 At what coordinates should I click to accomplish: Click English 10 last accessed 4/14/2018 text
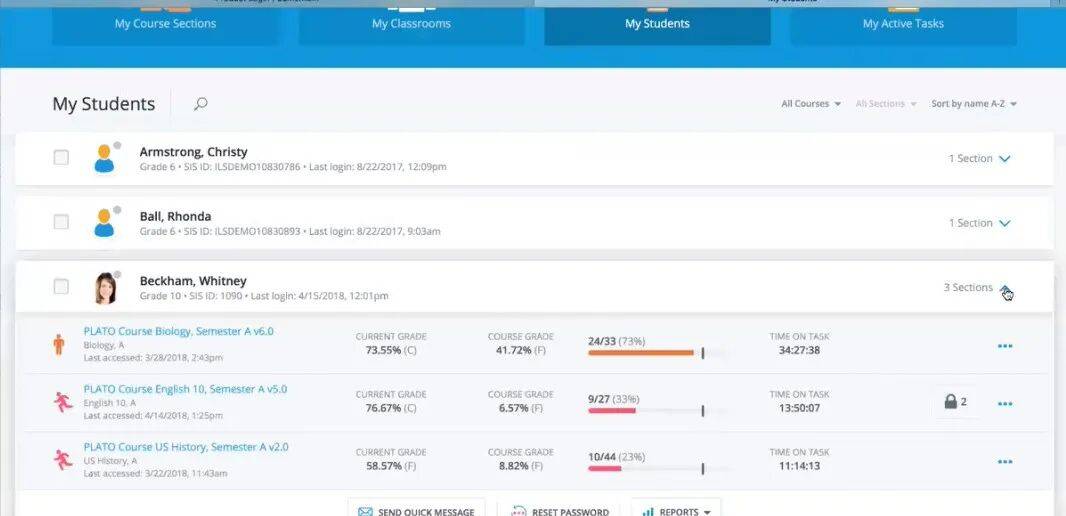click(x=153, y=415)
